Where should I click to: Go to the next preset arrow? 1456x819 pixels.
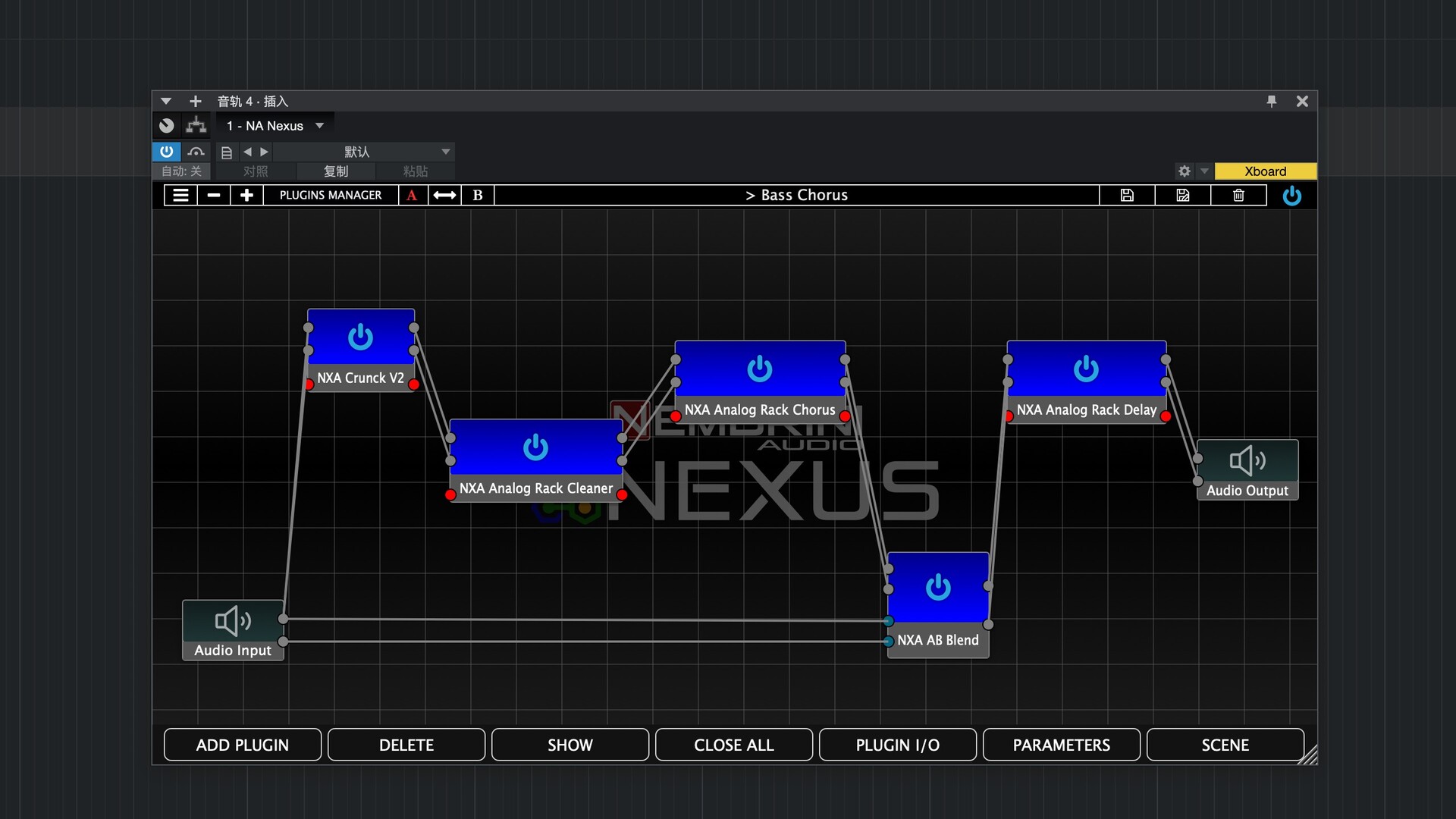click(x=264, y=152)
